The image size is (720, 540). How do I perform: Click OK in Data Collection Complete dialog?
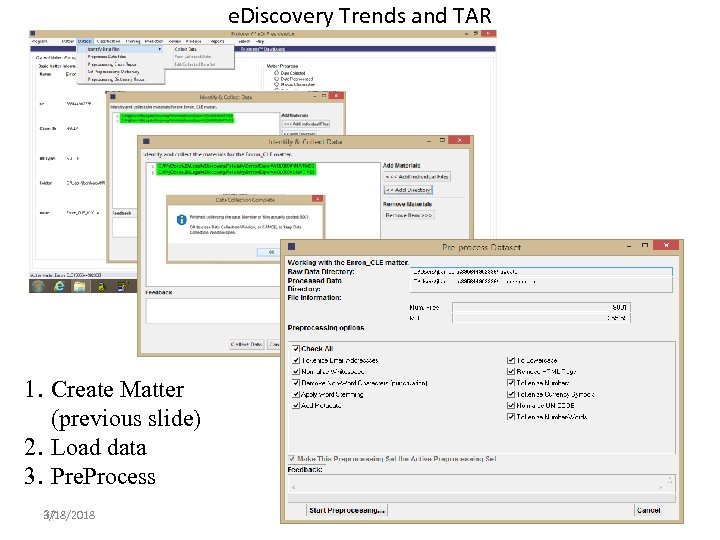(x=269, y=252)
